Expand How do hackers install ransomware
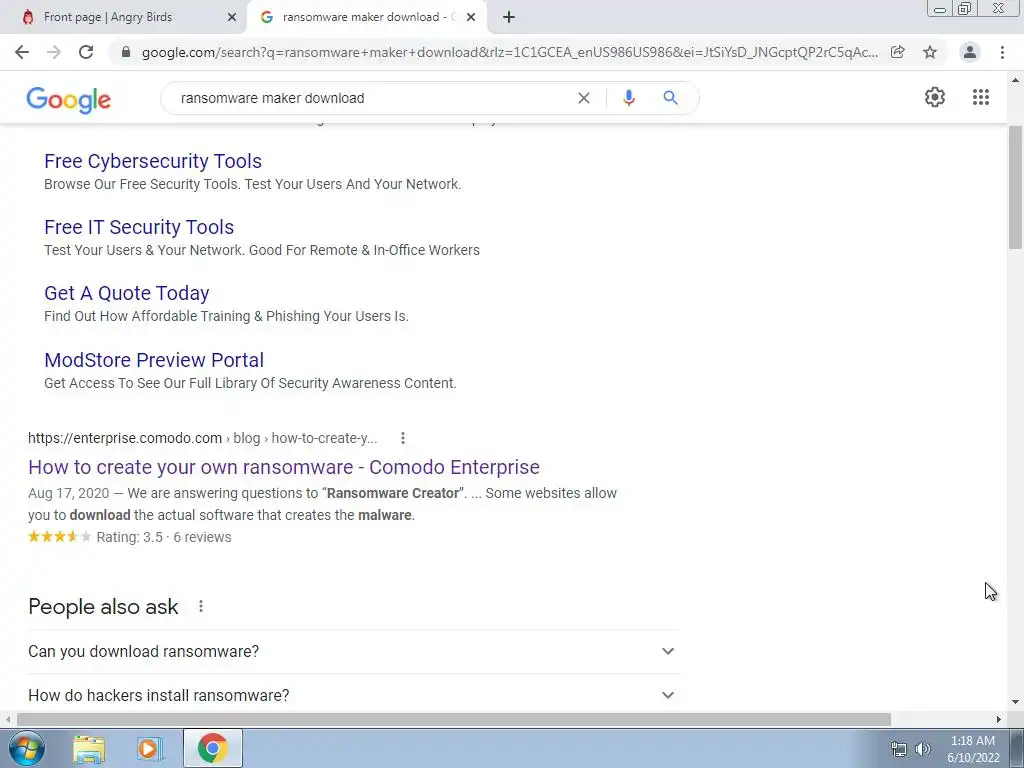This screenshot has height=768, width=1024. (x=354, y=696)
